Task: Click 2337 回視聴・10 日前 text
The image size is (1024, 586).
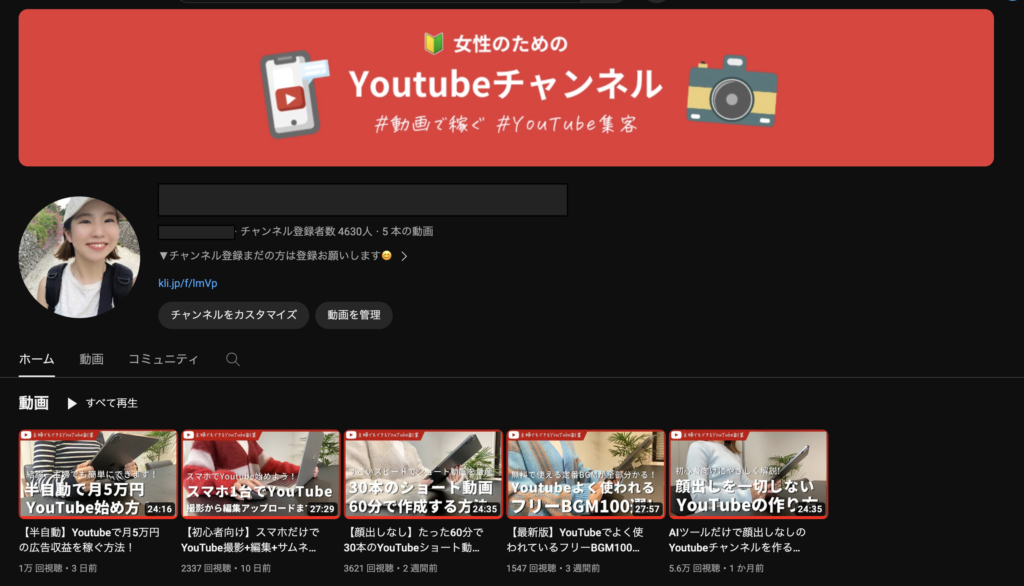Action: point(226,568)
